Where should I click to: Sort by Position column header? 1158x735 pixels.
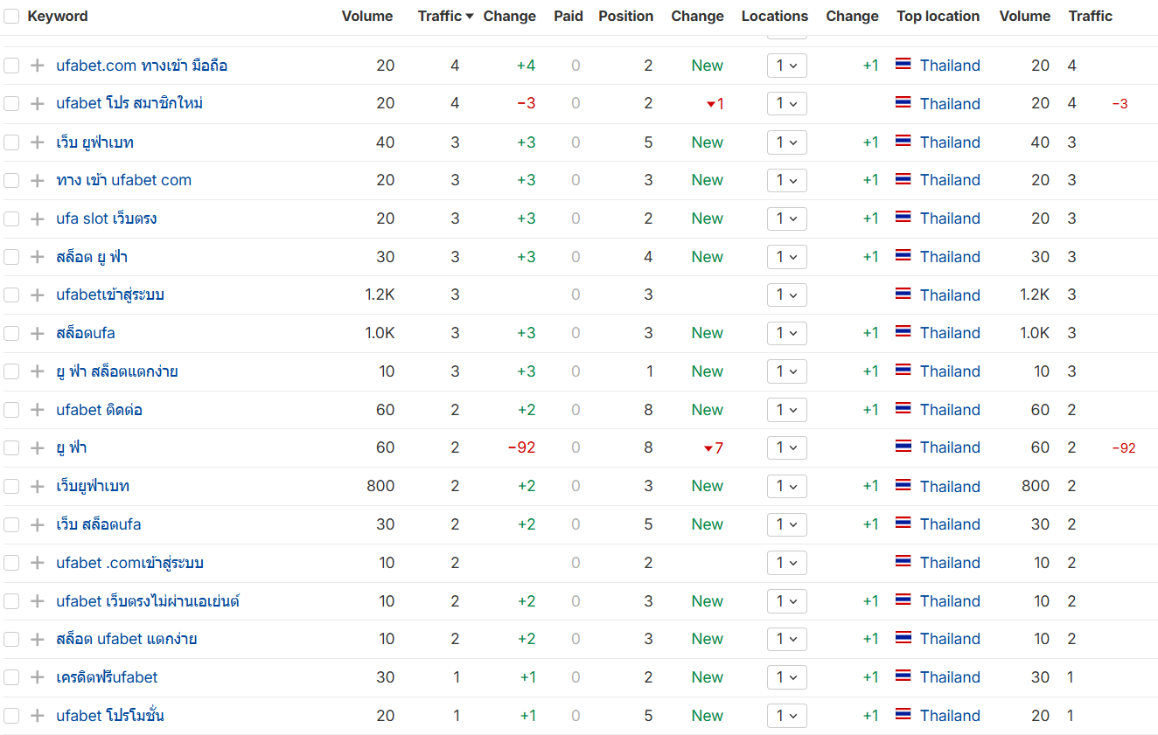coord(626,16)
